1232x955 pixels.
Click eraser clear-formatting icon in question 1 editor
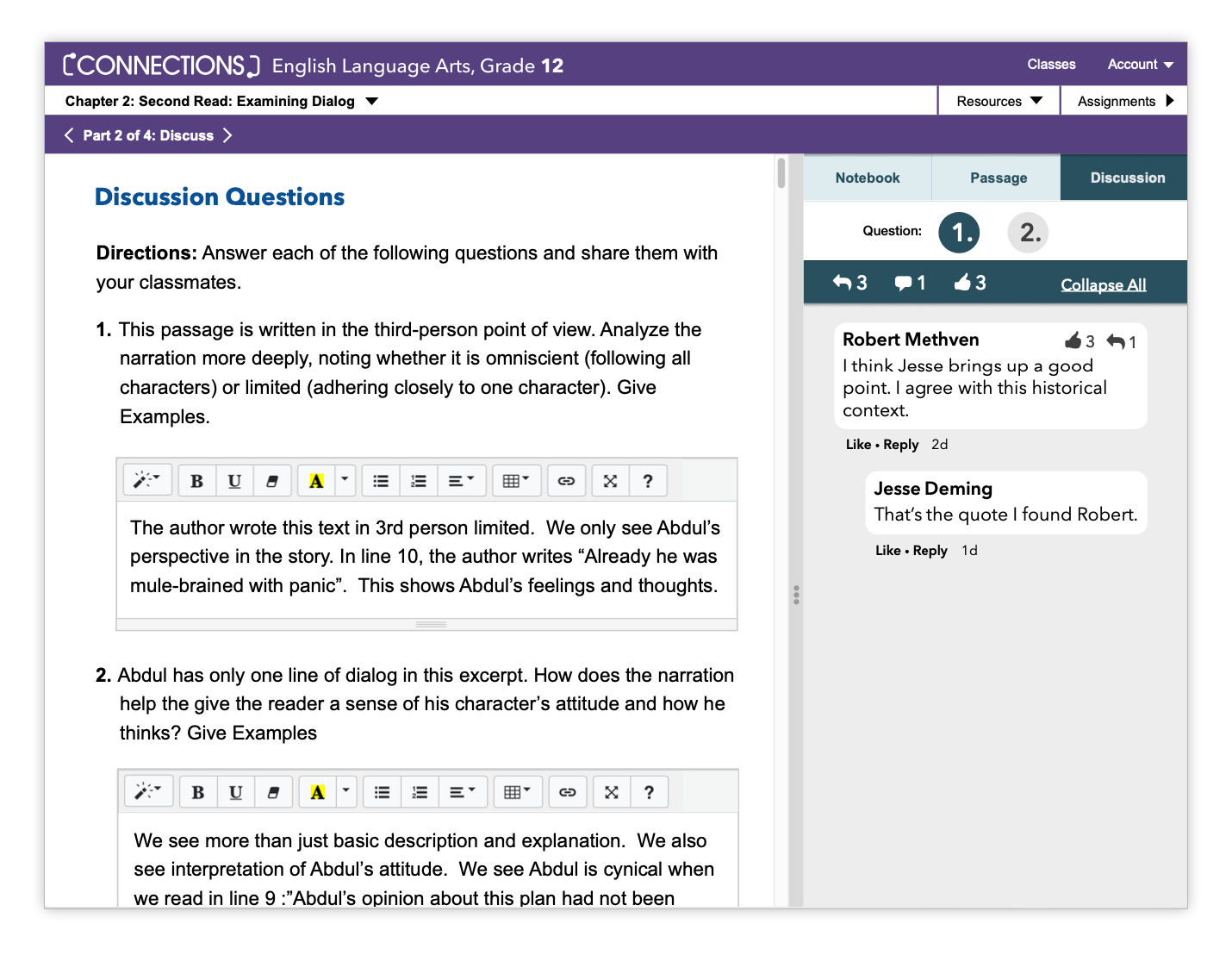point(272,480)
